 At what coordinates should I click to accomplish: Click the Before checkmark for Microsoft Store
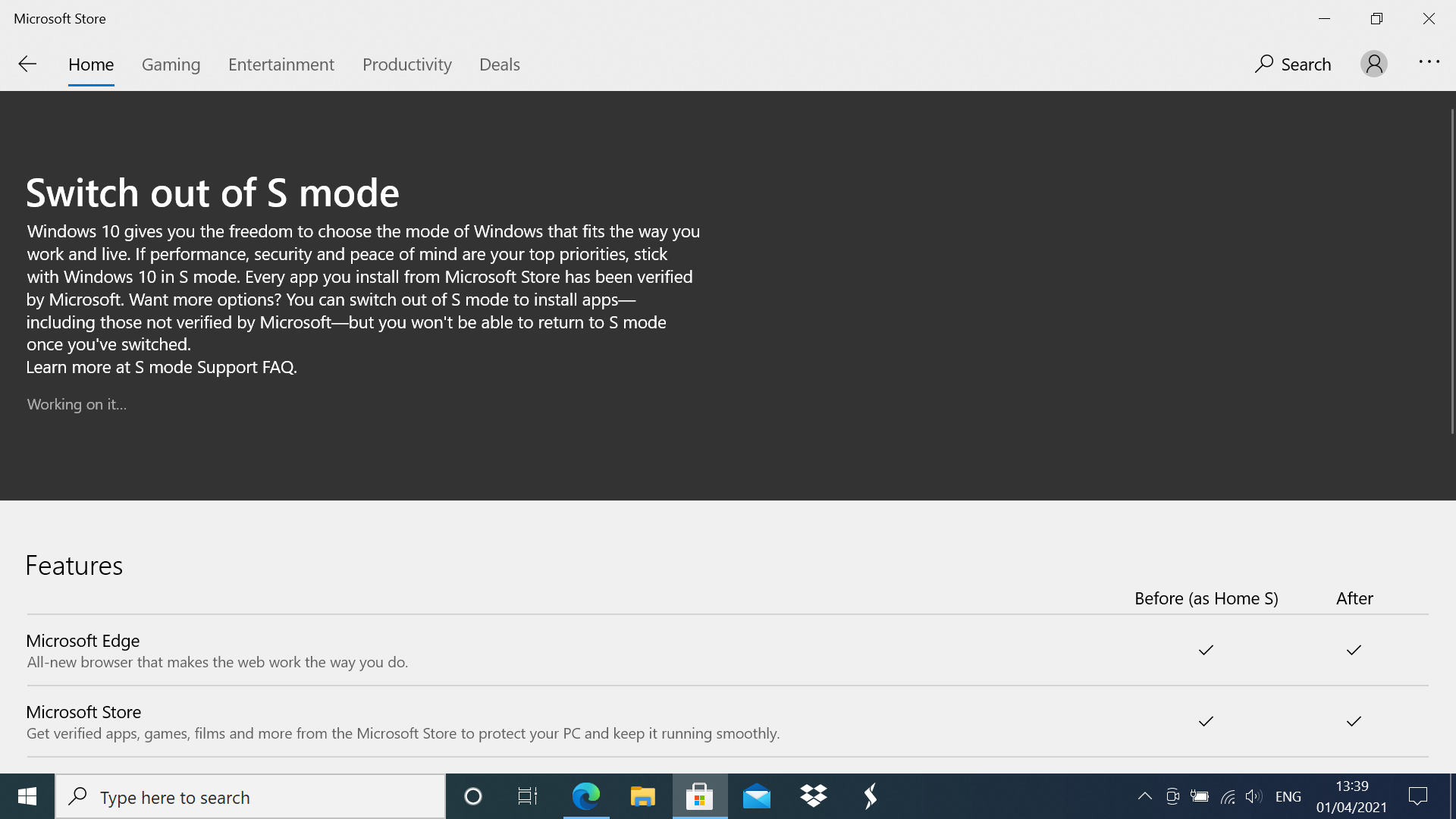coord(1206,721)
